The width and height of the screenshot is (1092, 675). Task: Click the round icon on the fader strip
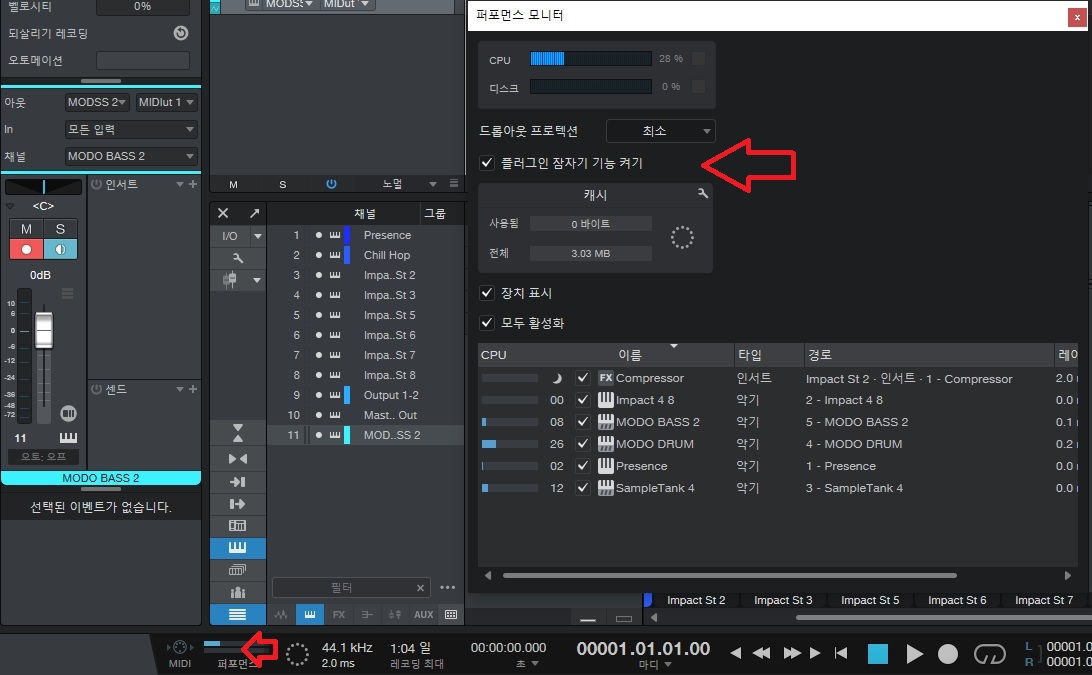point(68,414)
